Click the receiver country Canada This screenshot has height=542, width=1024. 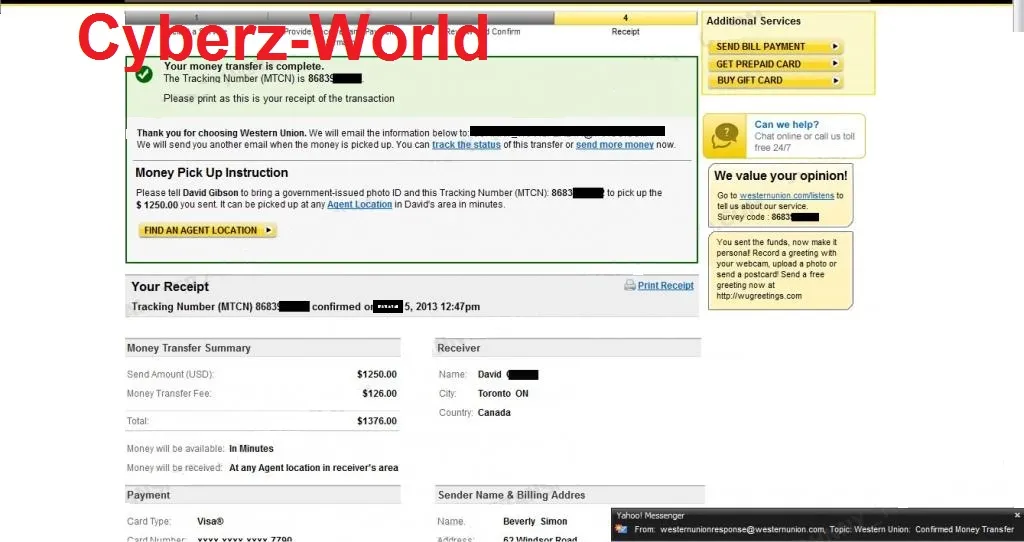pos(494,413)
